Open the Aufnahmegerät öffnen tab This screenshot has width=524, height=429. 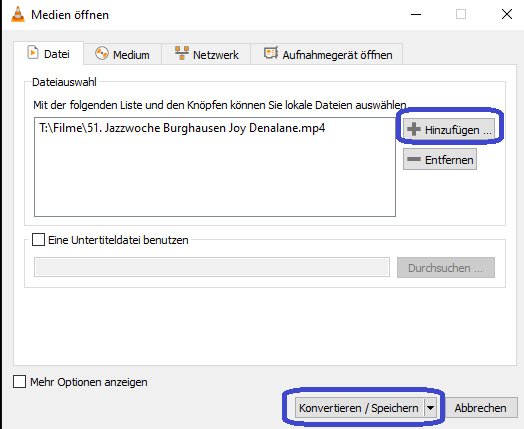[x=327, y=54]
